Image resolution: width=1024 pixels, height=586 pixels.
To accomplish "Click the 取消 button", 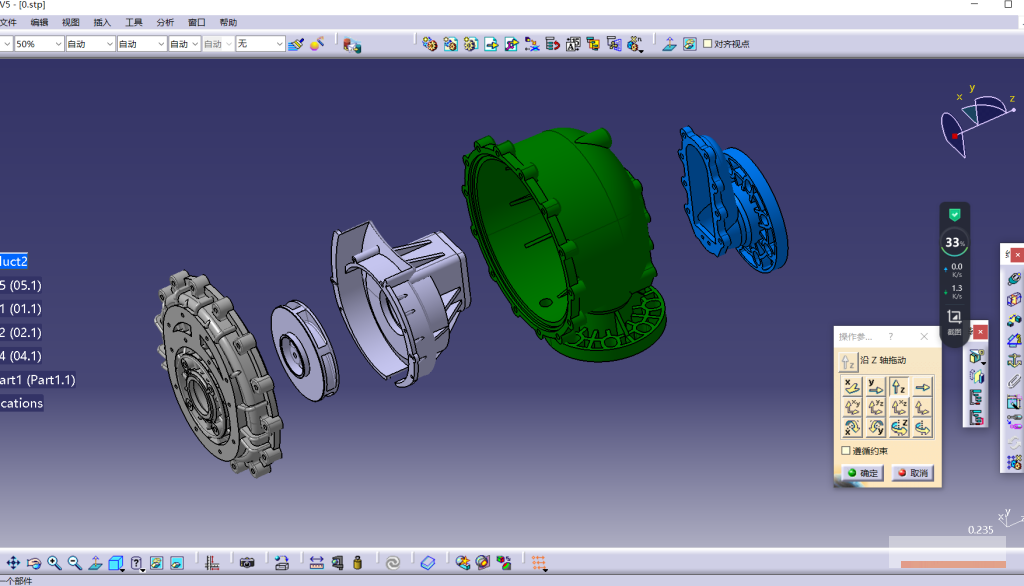I will (912, 472).
